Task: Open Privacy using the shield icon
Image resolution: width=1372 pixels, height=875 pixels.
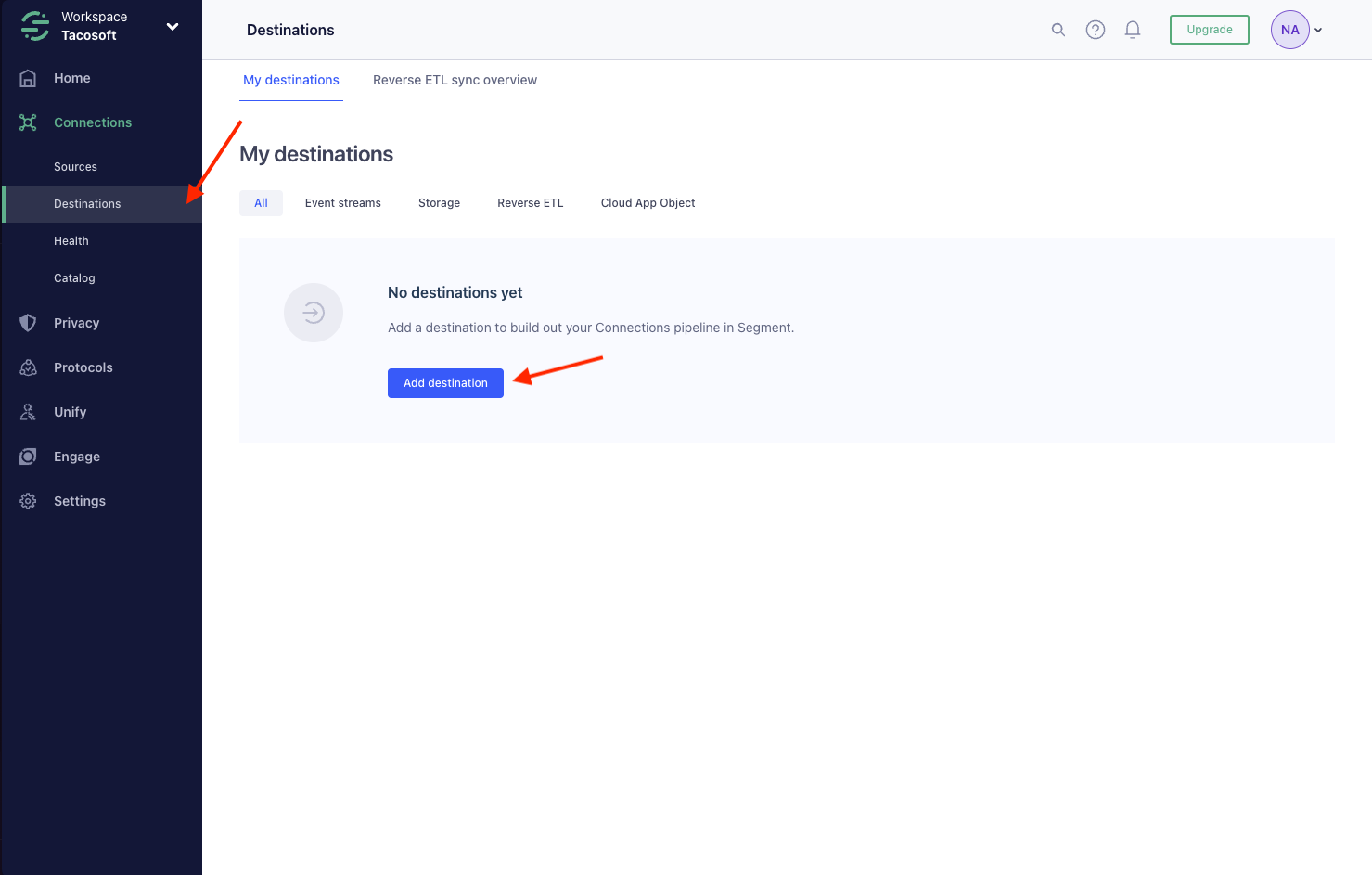Action: (28, 322)
